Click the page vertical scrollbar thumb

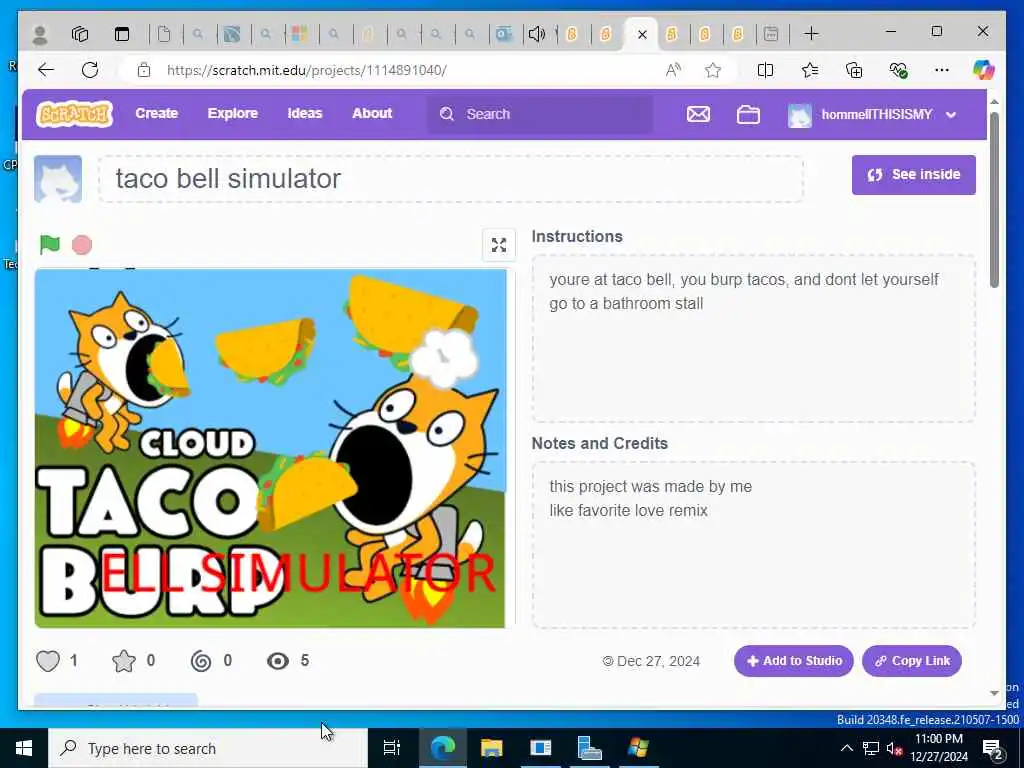(994, 199)
